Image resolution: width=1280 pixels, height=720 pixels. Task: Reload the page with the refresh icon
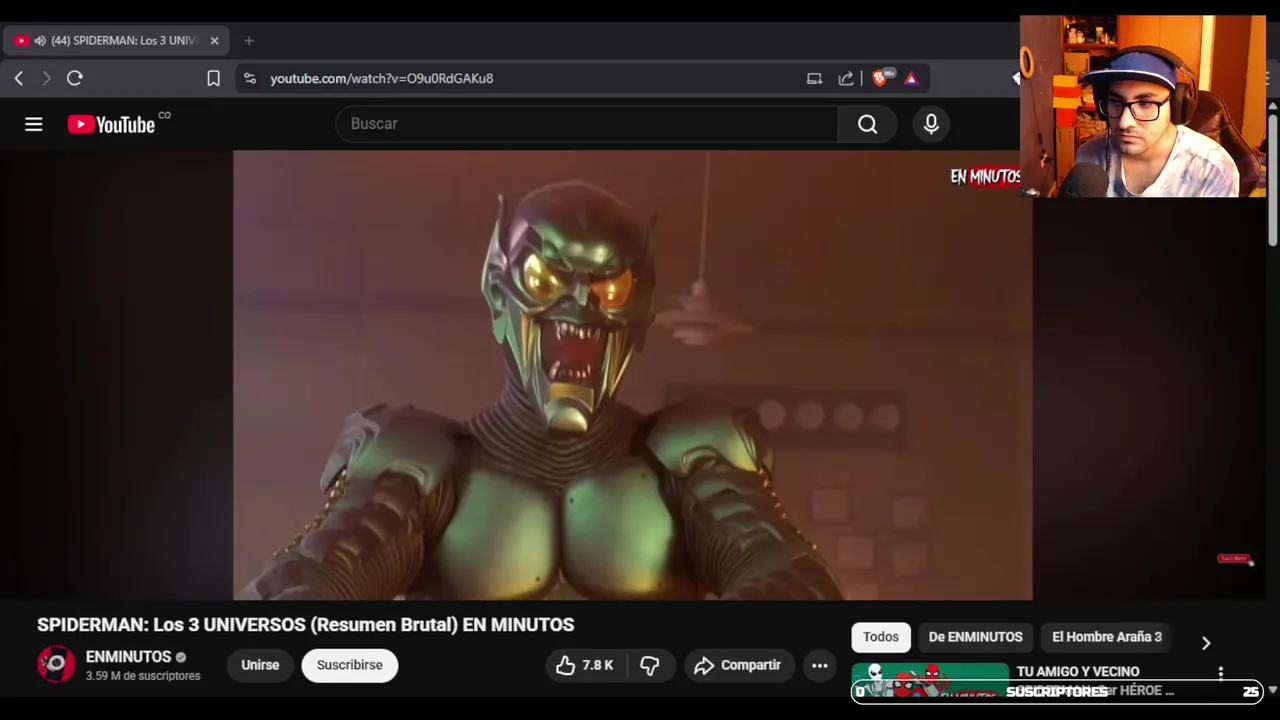coord(74,78)
